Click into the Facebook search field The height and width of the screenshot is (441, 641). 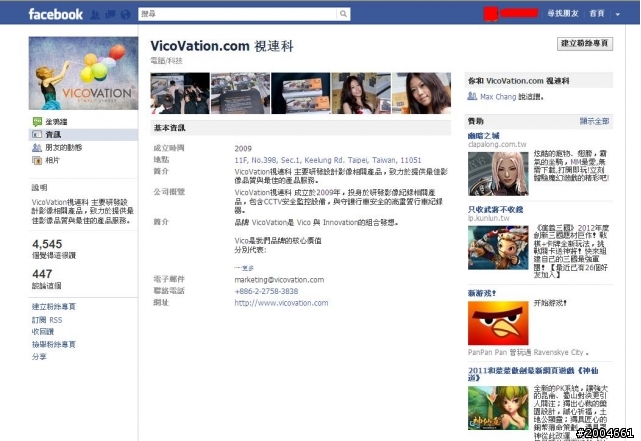tap(238, 14)
